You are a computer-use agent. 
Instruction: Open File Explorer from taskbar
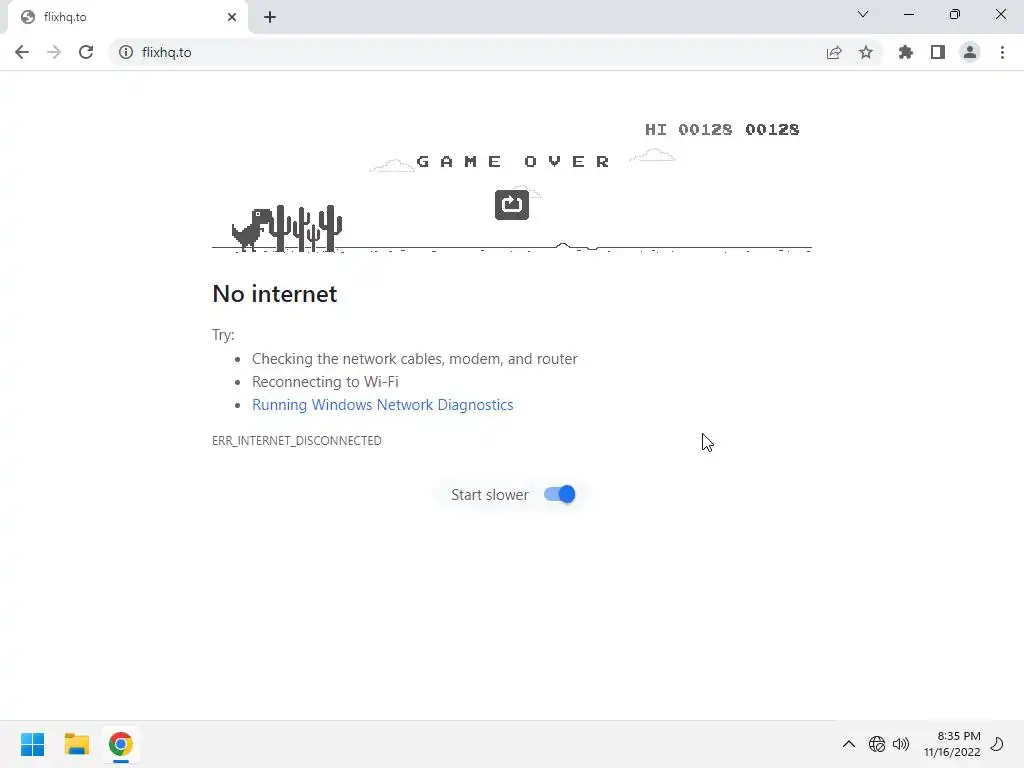coord(77,744)
